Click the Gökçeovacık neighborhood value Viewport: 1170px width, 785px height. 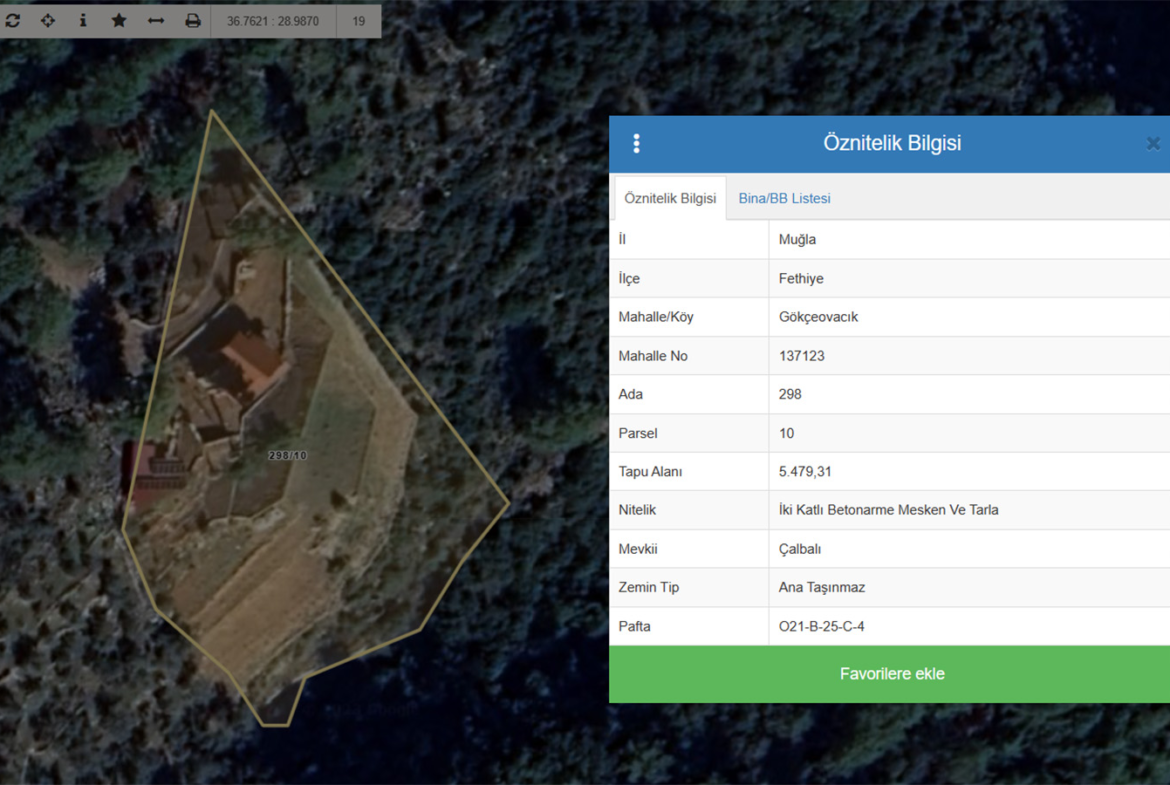[818, 317]
